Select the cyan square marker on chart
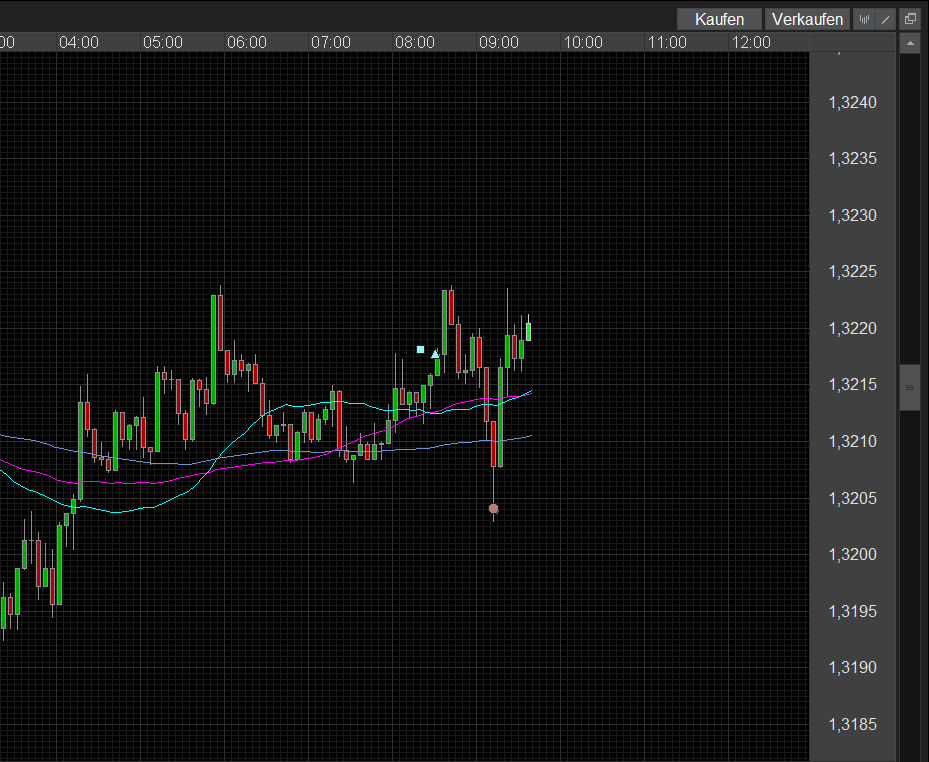Image resolution: width=929 pixels, height=762 pixels. point(421,349)
